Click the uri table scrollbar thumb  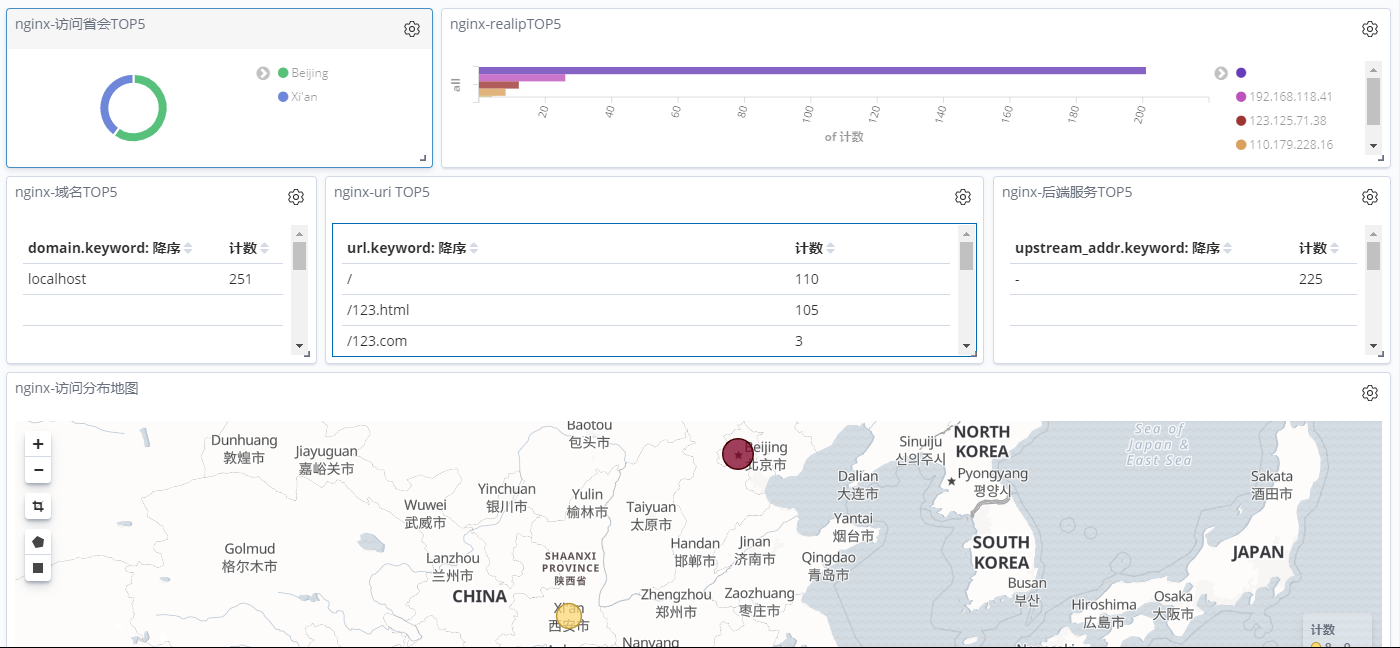point(966,256)
